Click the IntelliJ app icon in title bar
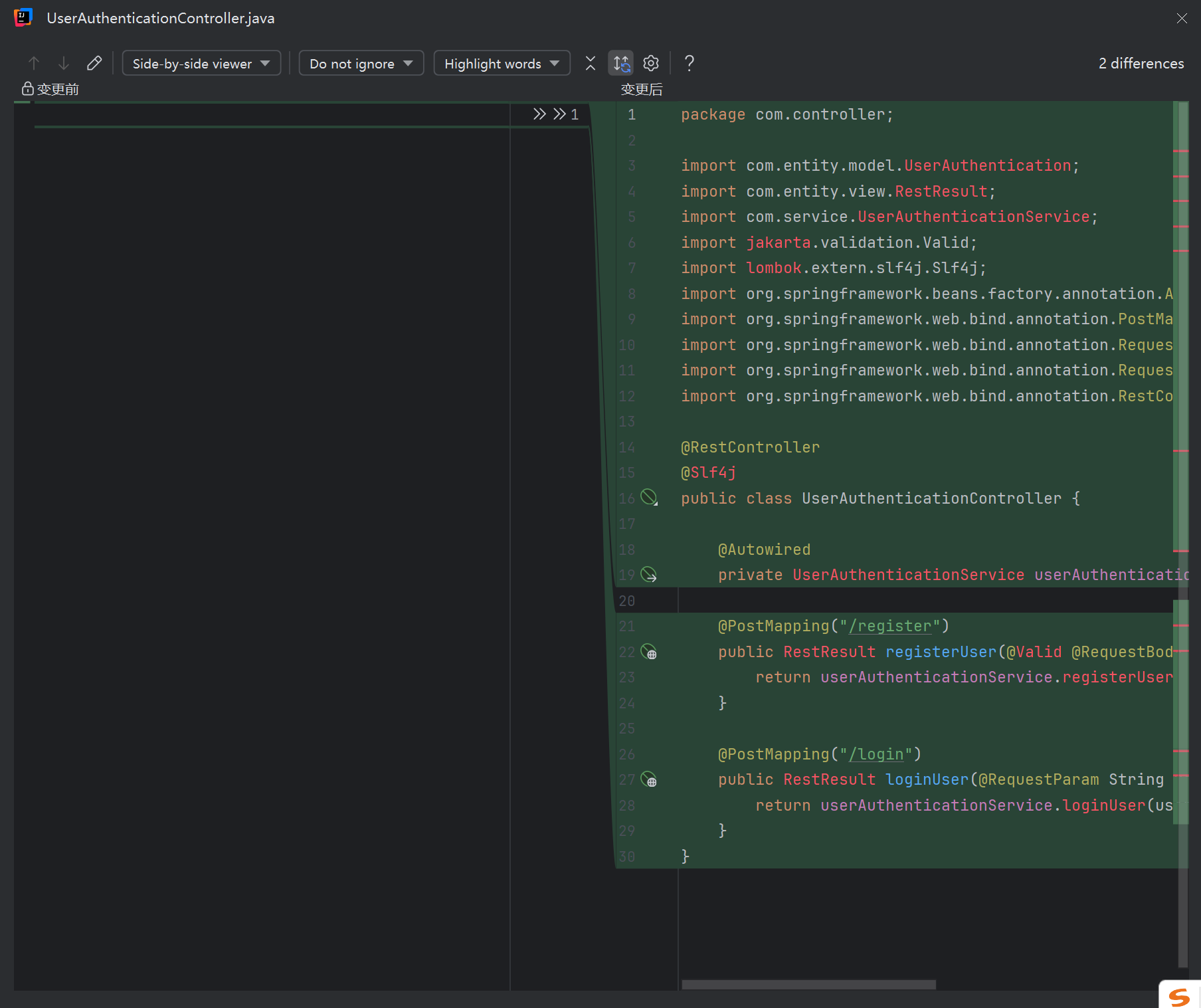 (23, 18)
